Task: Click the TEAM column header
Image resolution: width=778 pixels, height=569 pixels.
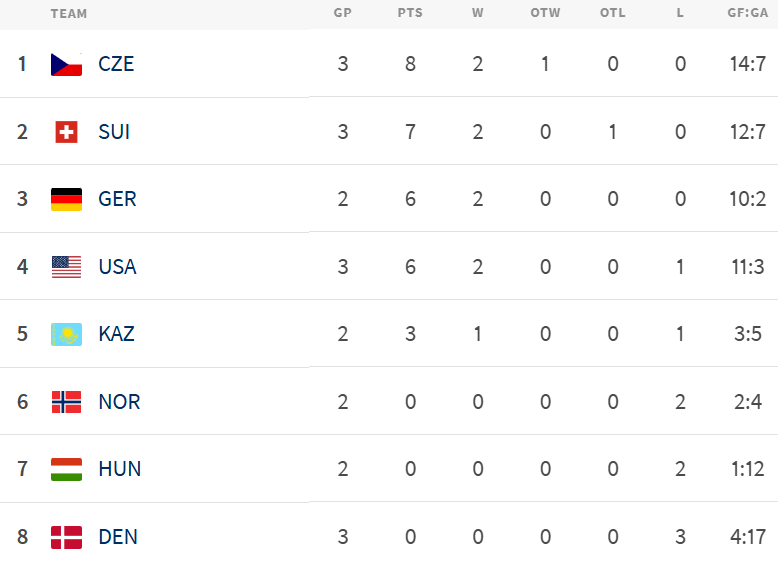Action: (x=69, y=14)
